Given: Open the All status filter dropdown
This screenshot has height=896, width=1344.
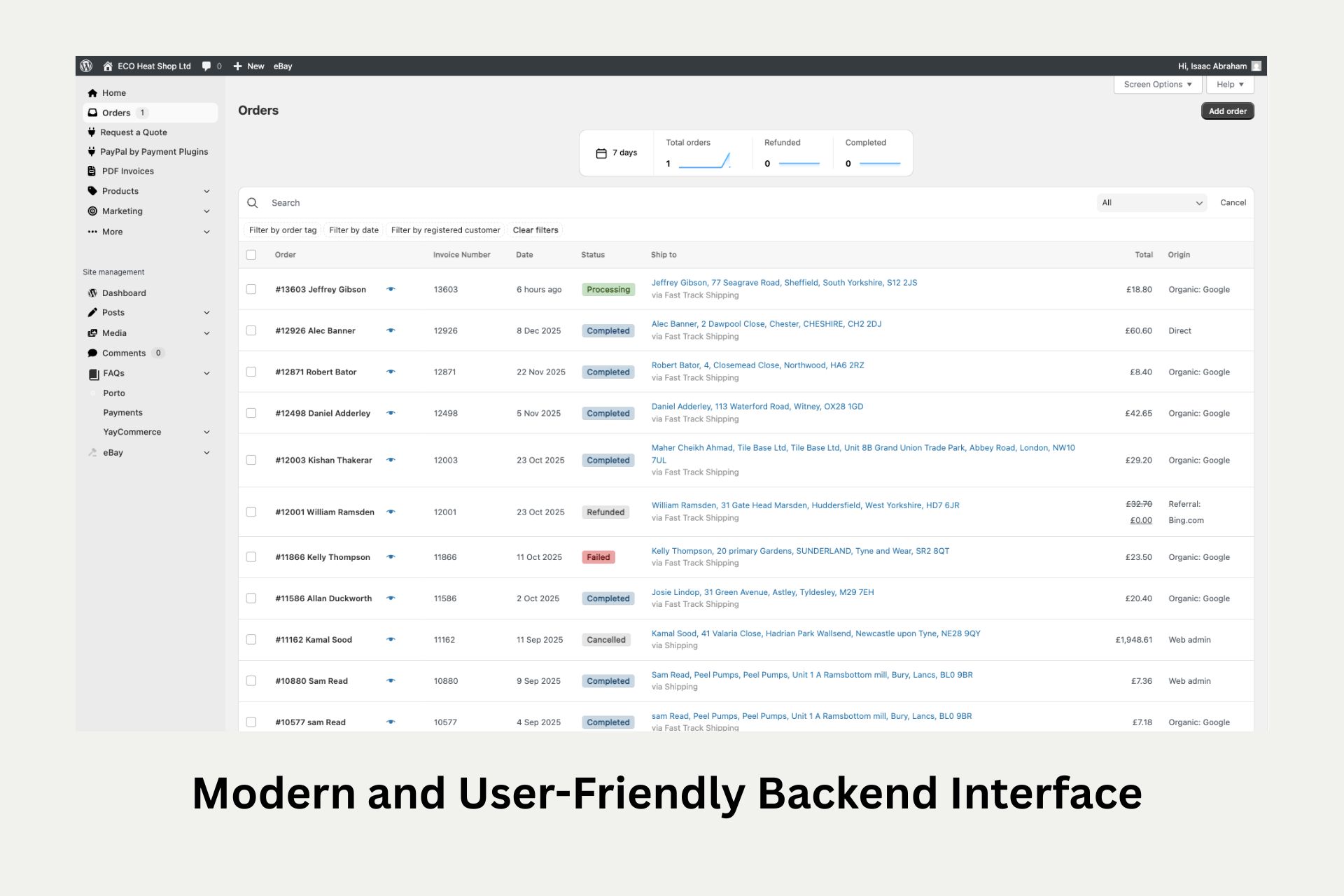Looking at the screenshot, I should tap(1151, 203).
